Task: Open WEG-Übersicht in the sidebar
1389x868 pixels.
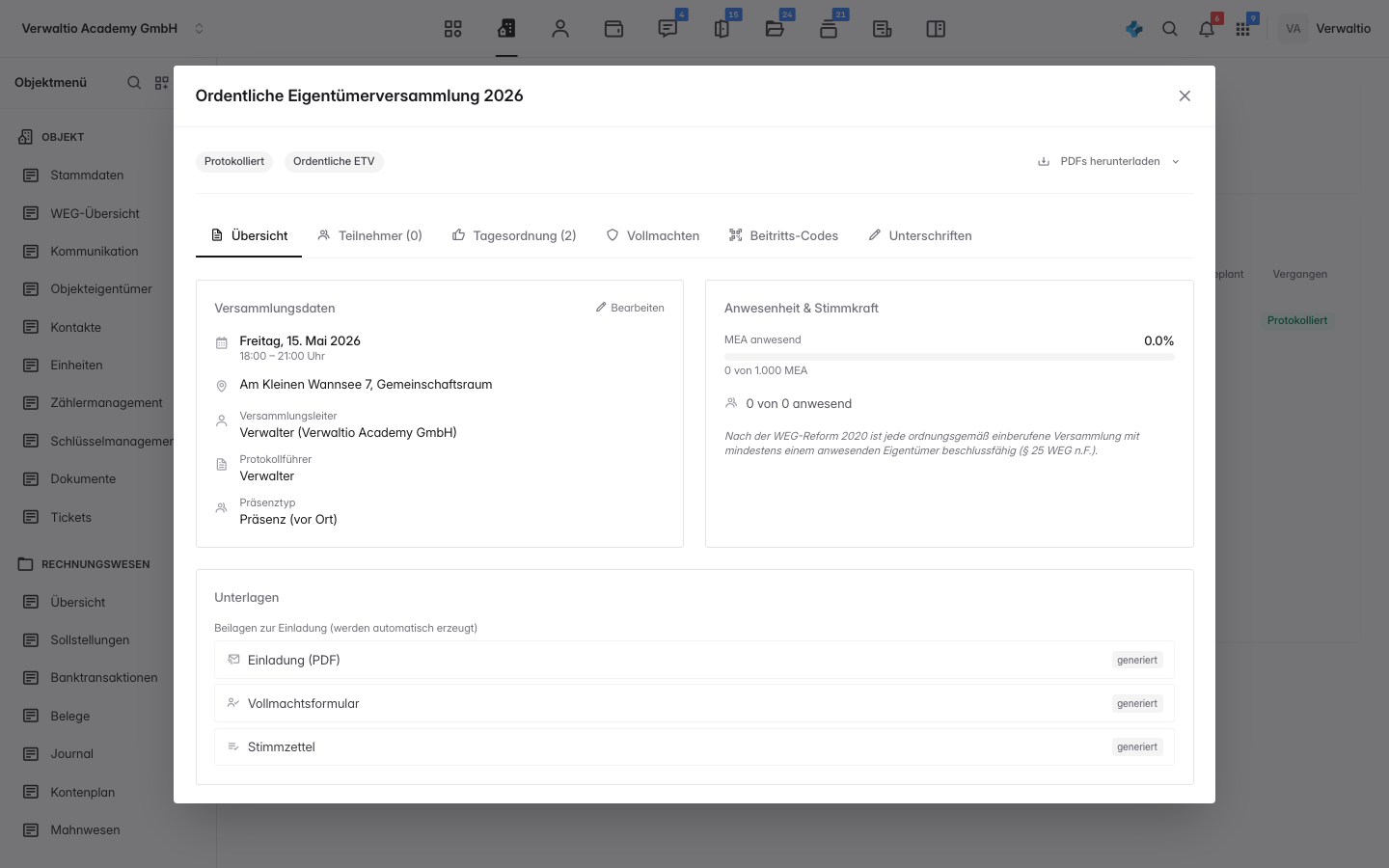Action: 95,213
